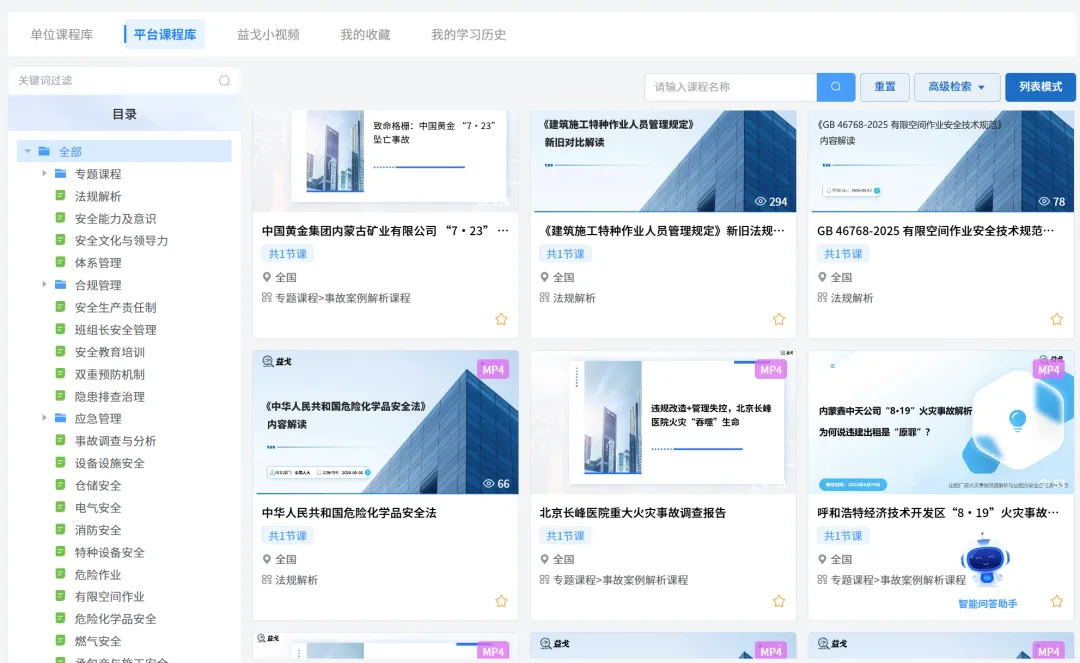Select 双重预防机制 in the directory
The height and width of the screenshot is (663, 1080).
click(110, 374)
